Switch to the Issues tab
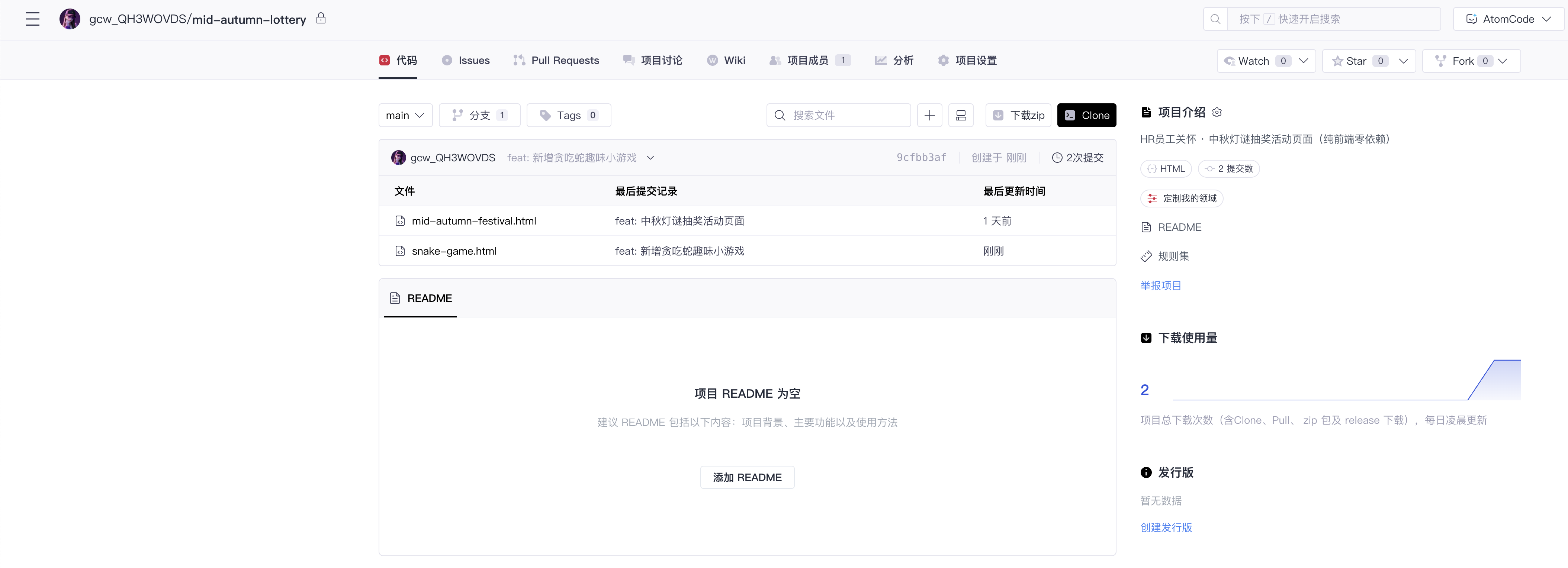 click(466, 60)
